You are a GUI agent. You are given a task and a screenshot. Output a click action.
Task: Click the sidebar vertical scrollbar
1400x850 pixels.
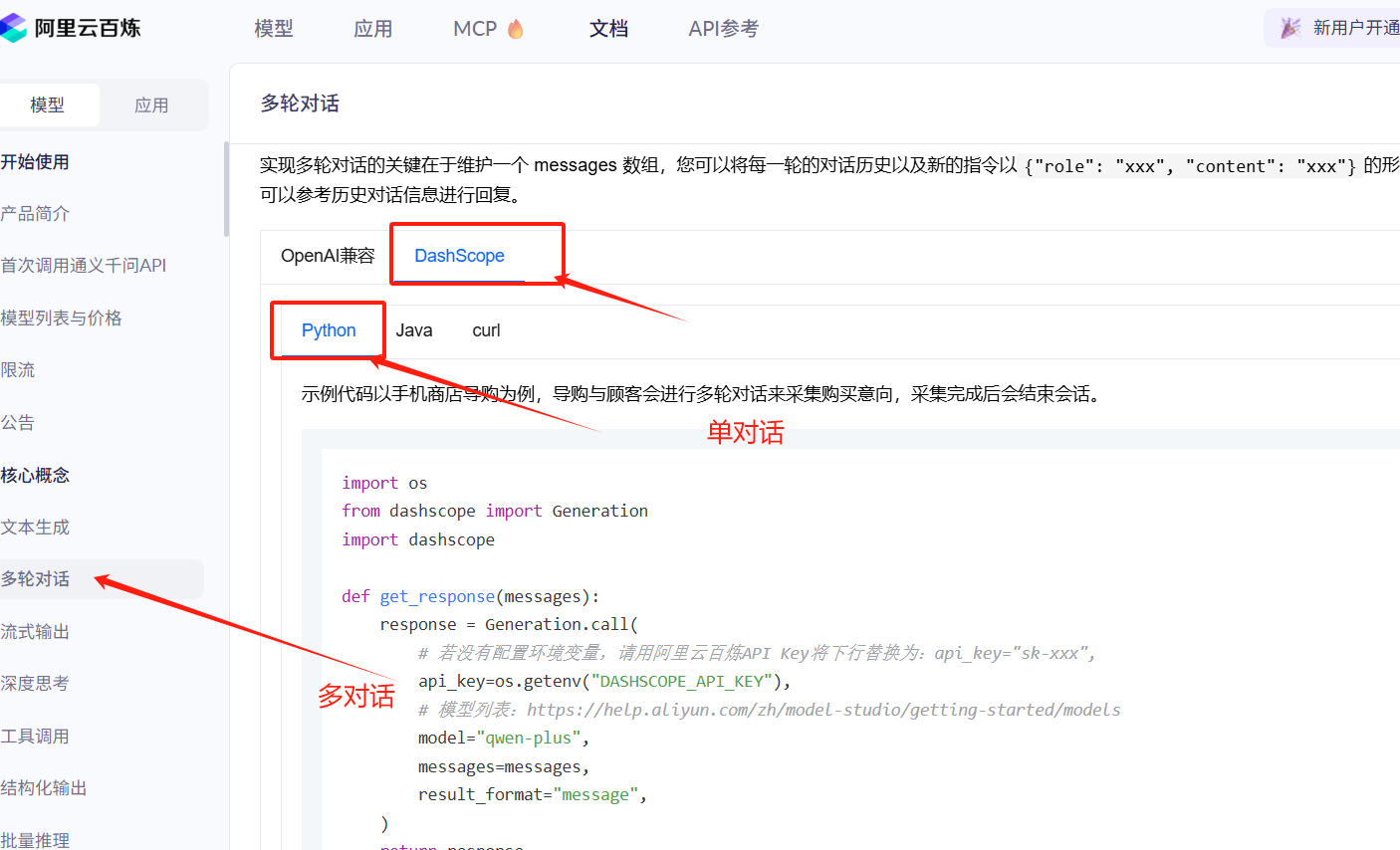226,189
